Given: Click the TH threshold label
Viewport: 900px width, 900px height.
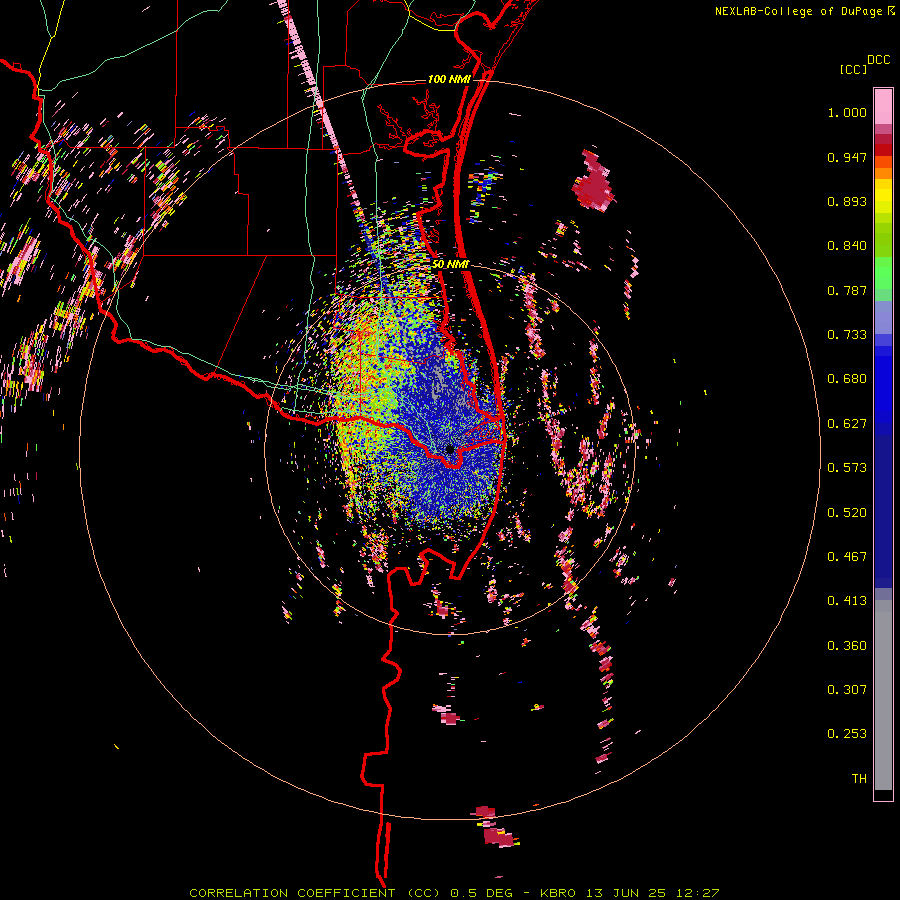Looking at the screenshot, I should coord(859,779).
